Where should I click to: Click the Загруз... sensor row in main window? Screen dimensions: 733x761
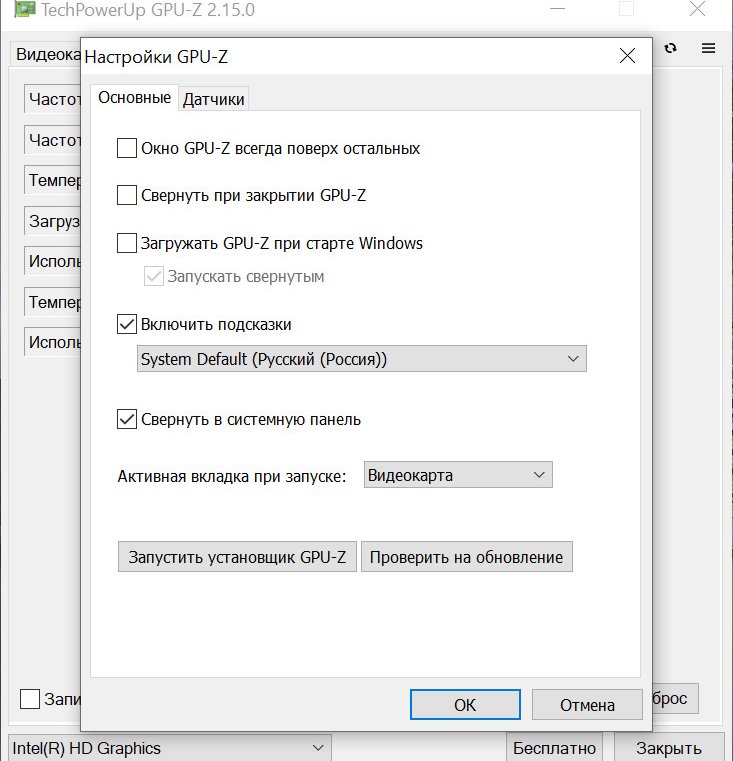tap(53, 221)
